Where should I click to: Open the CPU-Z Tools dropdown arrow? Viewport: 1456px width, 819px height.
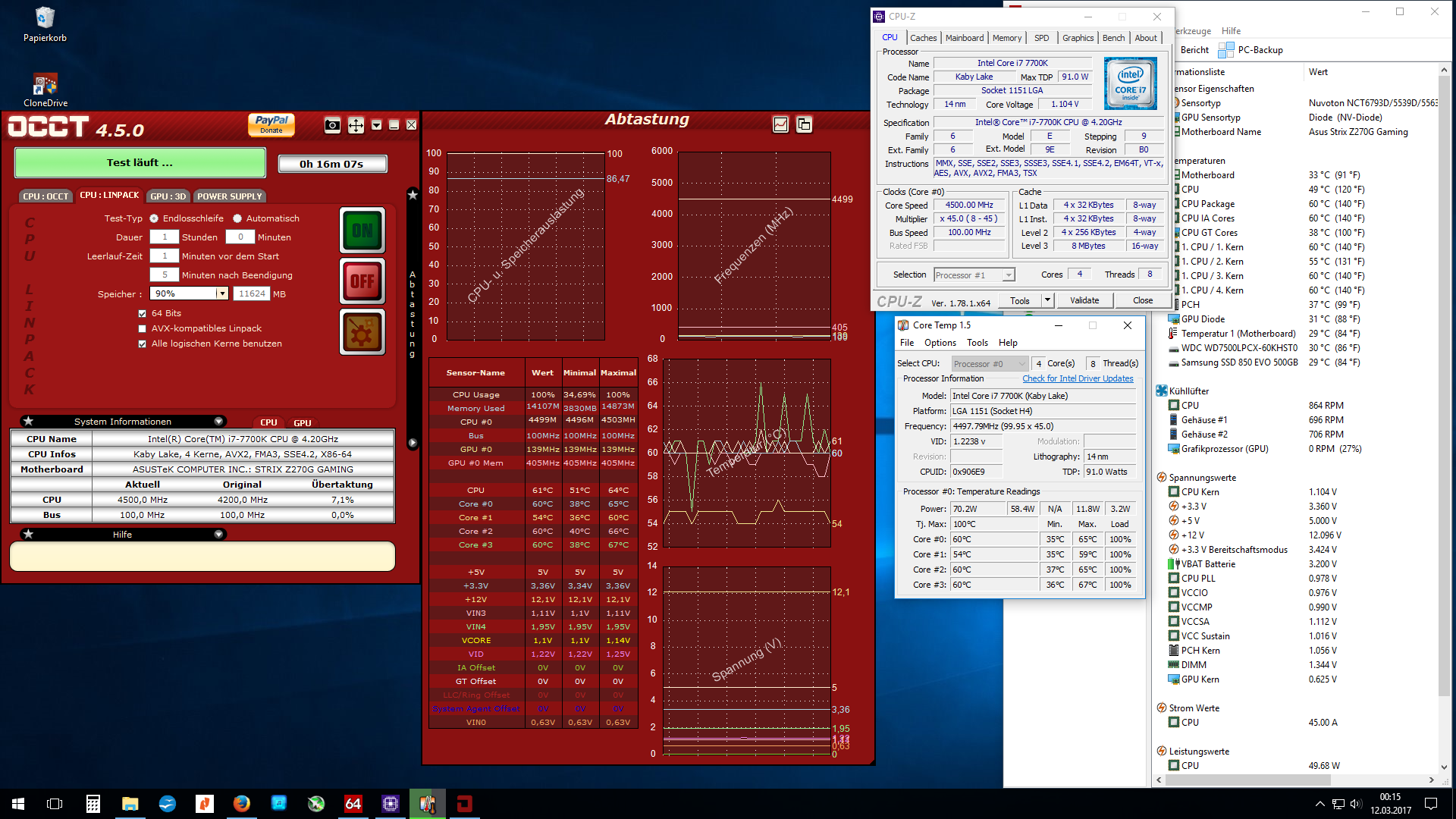click(x=1047, y=300)
